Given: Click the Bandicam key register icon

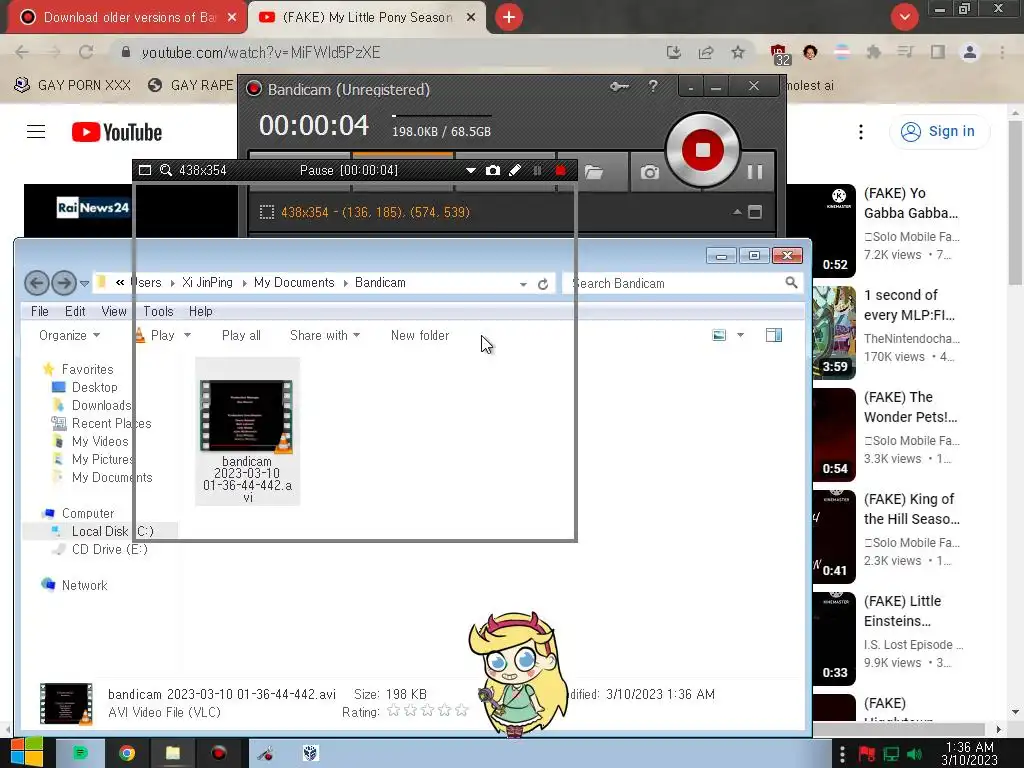Looking at the screenshot, I should point(619,87).
